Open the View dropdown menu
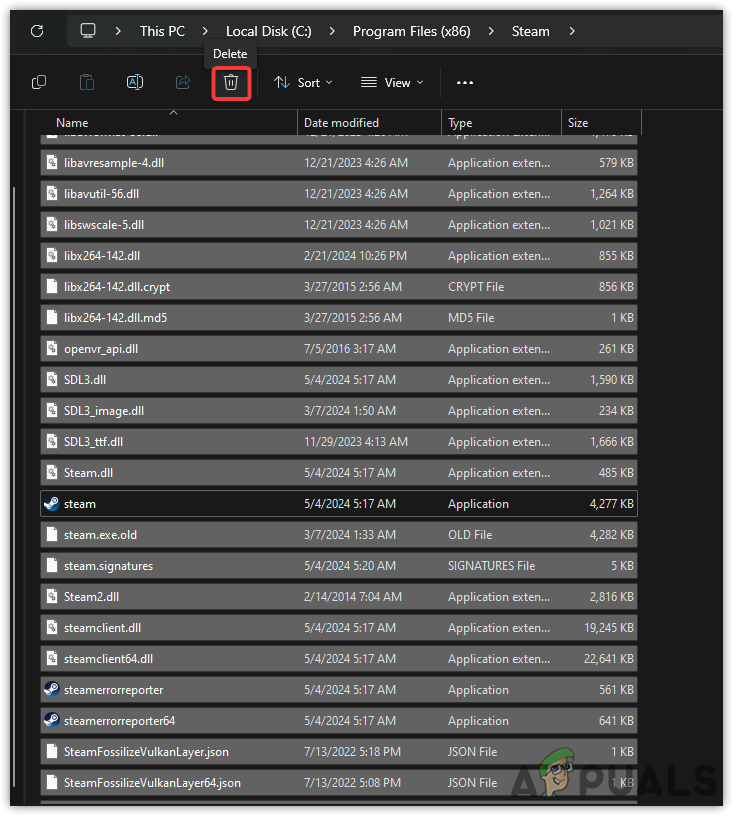The width and height of the screenshot is (733, 816). 392,82
